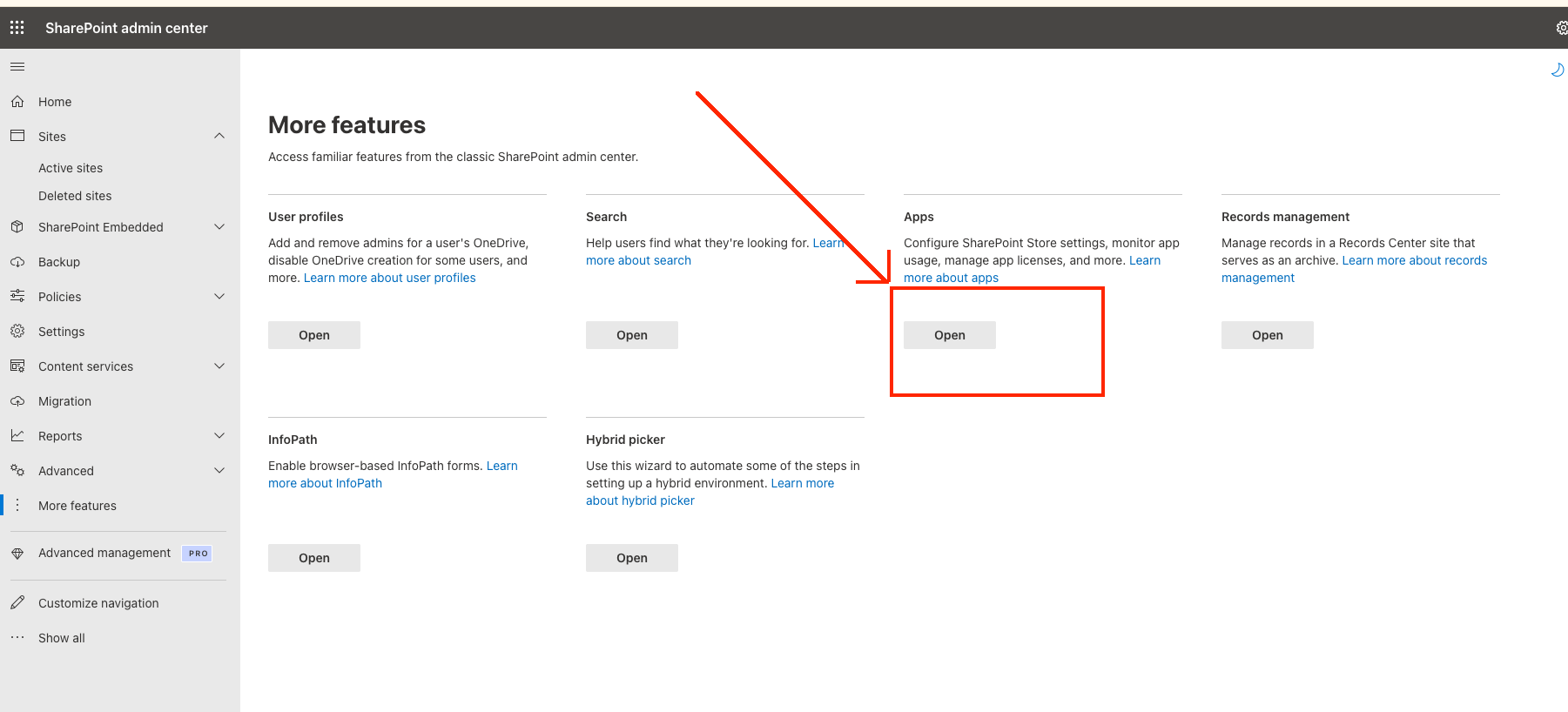Open Settings navigation item
This screenshot has height=712, width=1568.
[62, 332]
